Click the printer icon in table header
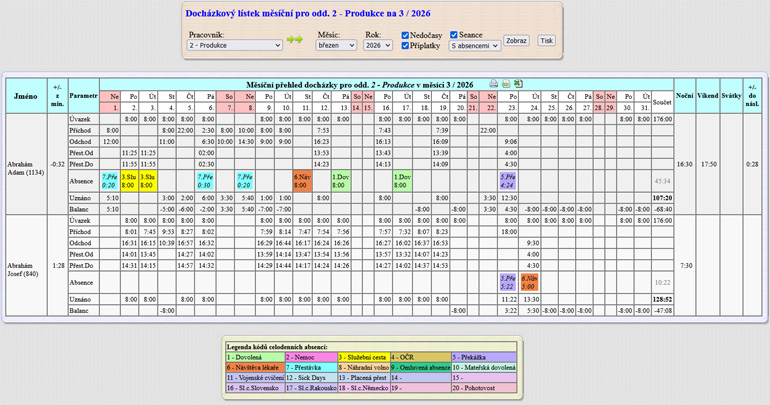The width and height of the screenshot is (770, 405). click(493, 84)
